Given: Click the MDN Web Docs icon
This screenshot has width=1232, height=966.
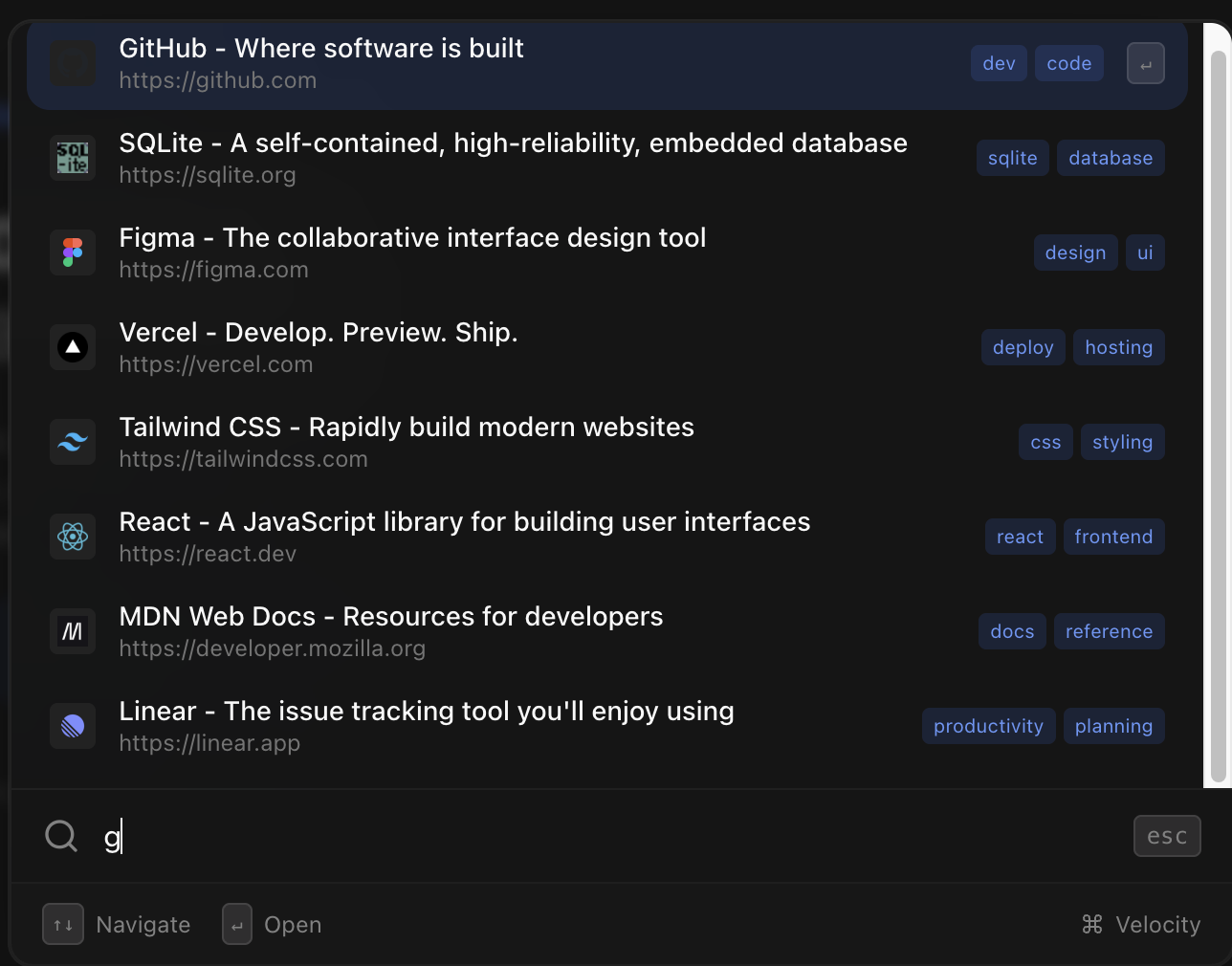Looking at the screenshot, I should point(73,631).
